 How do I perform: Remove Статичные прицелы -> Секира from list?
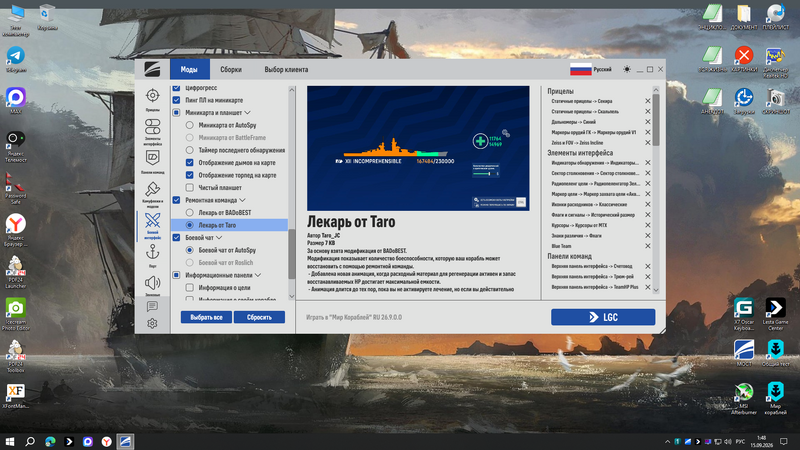[x=647, y=101]
